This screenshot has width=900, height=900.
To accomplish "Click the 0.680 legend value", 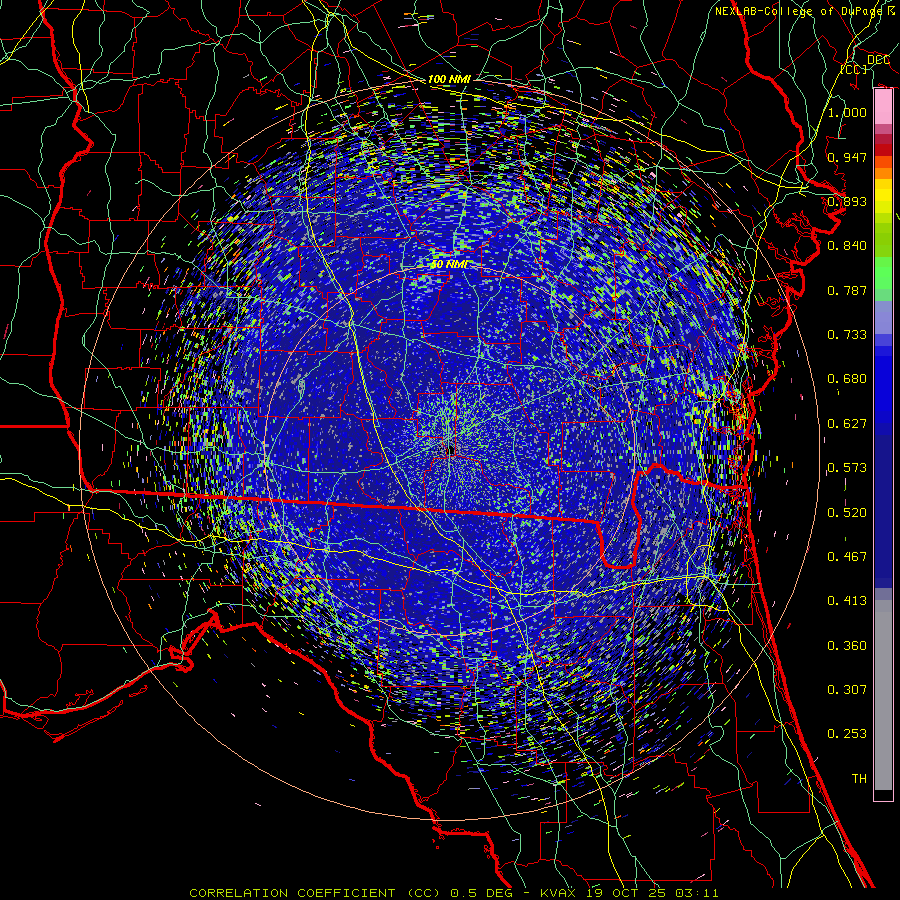I will click(847, 379).
